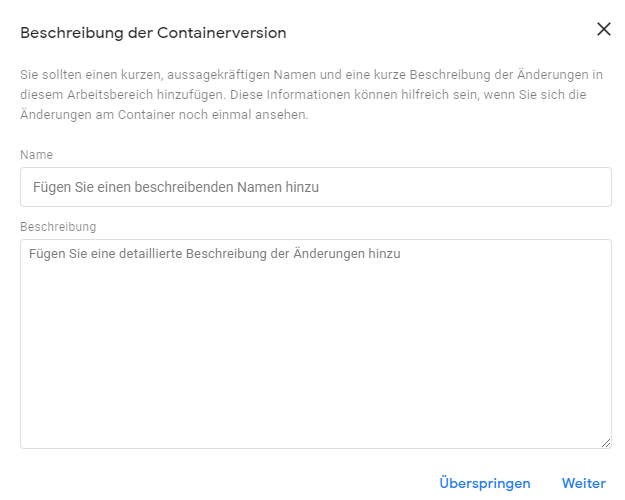The height and width of the screenshot is (500, 625).
Task: Click the help text line starting Sie sollten
Action: click(x=311, y=75)
